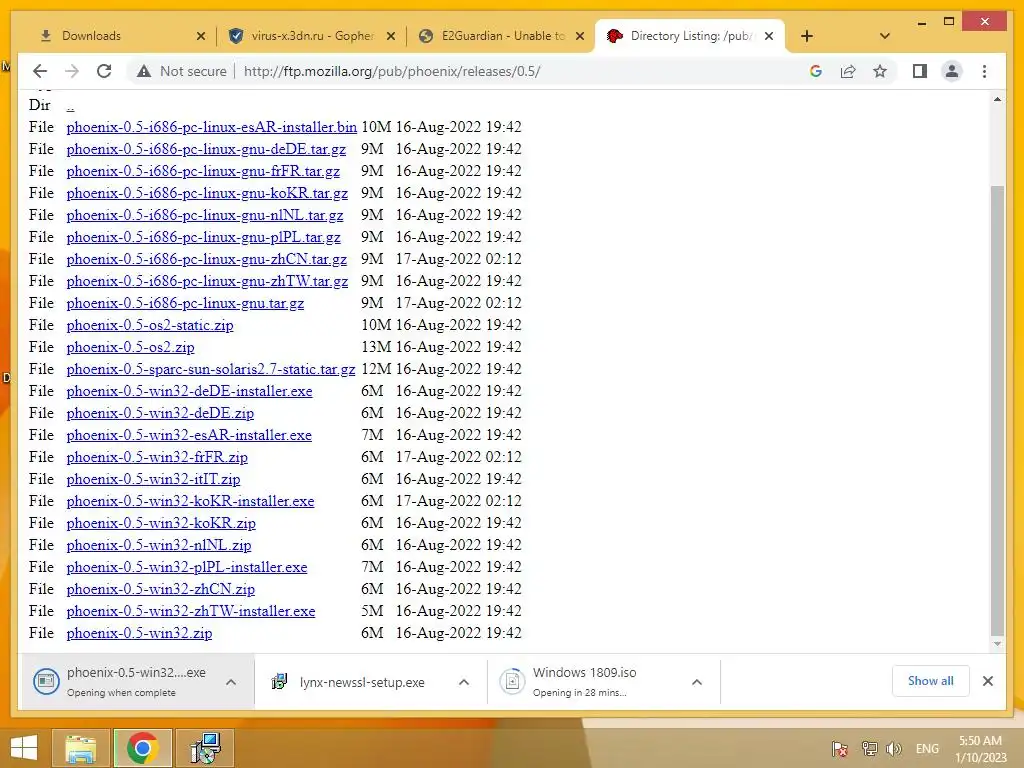Open phoenix-0.5-i686-pc-linux-gnu-zhTW.tar.gz link
The width and height of the screenshot is (1024, 768).
point(207,281)
